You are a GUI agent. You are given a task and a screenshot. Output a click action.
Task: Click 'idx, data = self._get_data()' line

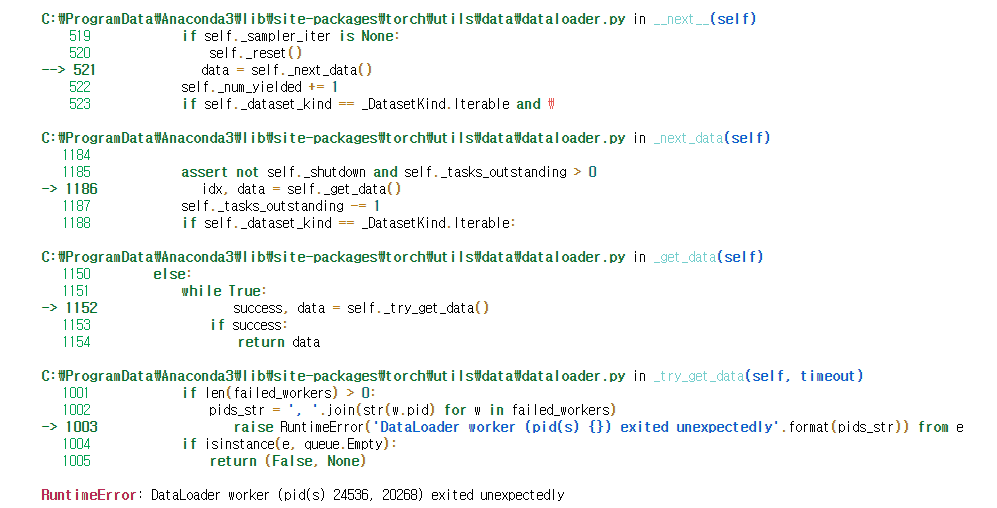click(302, 189)
